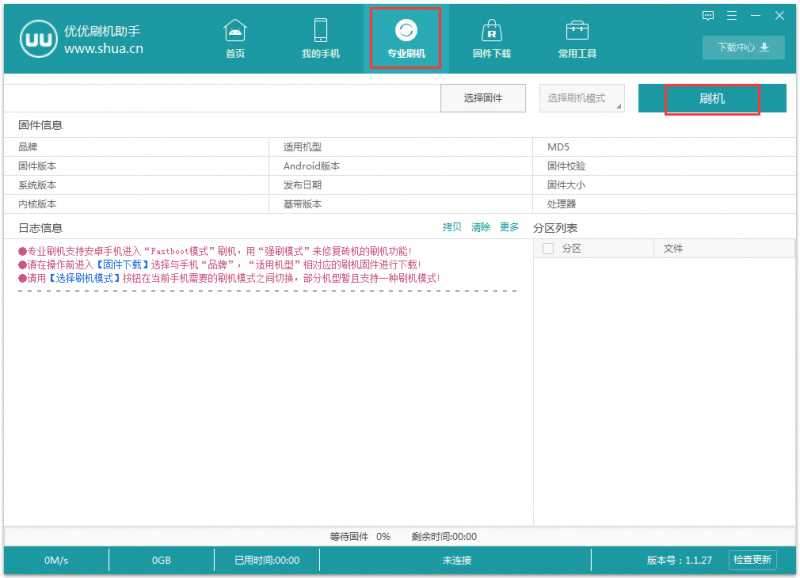Click the 文件 column header

(673, 248)
